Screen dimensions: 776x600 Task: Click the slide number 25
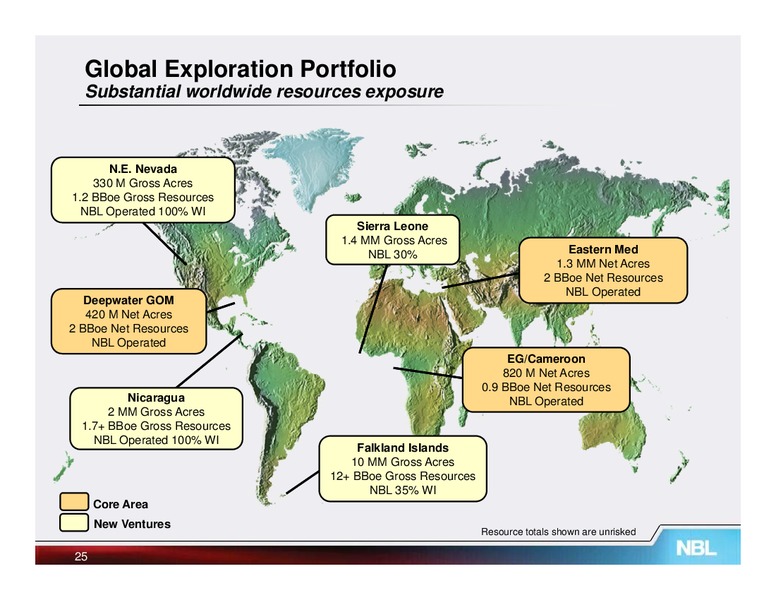click(x=81, y=557)
